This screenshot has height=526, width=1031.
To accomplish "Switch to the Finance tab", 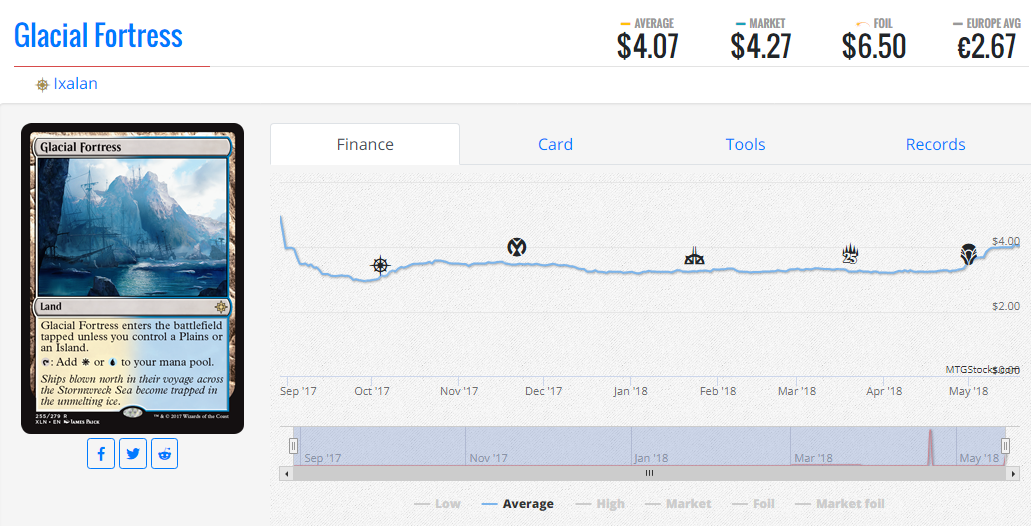I will (365, 145).
